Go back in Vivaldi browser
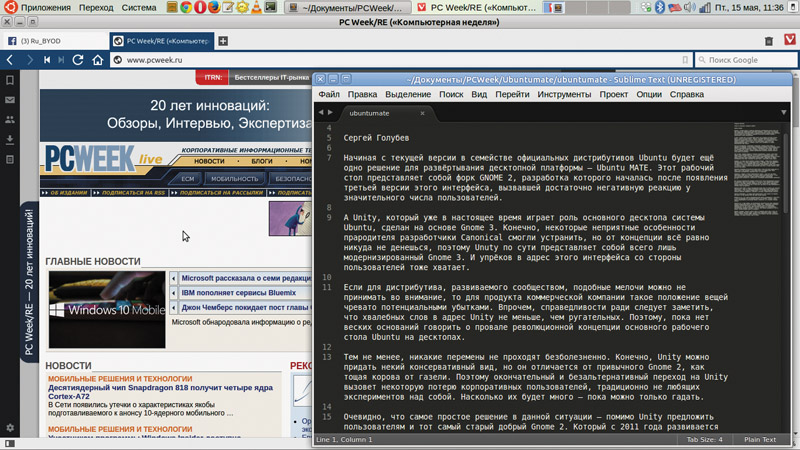This screenshot has height=450, width=800. click(10, 60)
